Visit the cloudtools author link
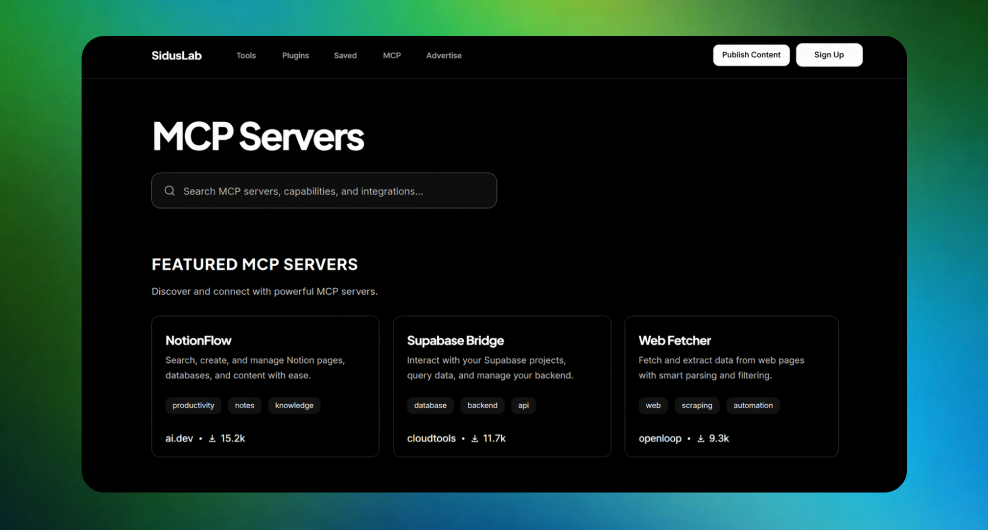 (x=431, y=439)
